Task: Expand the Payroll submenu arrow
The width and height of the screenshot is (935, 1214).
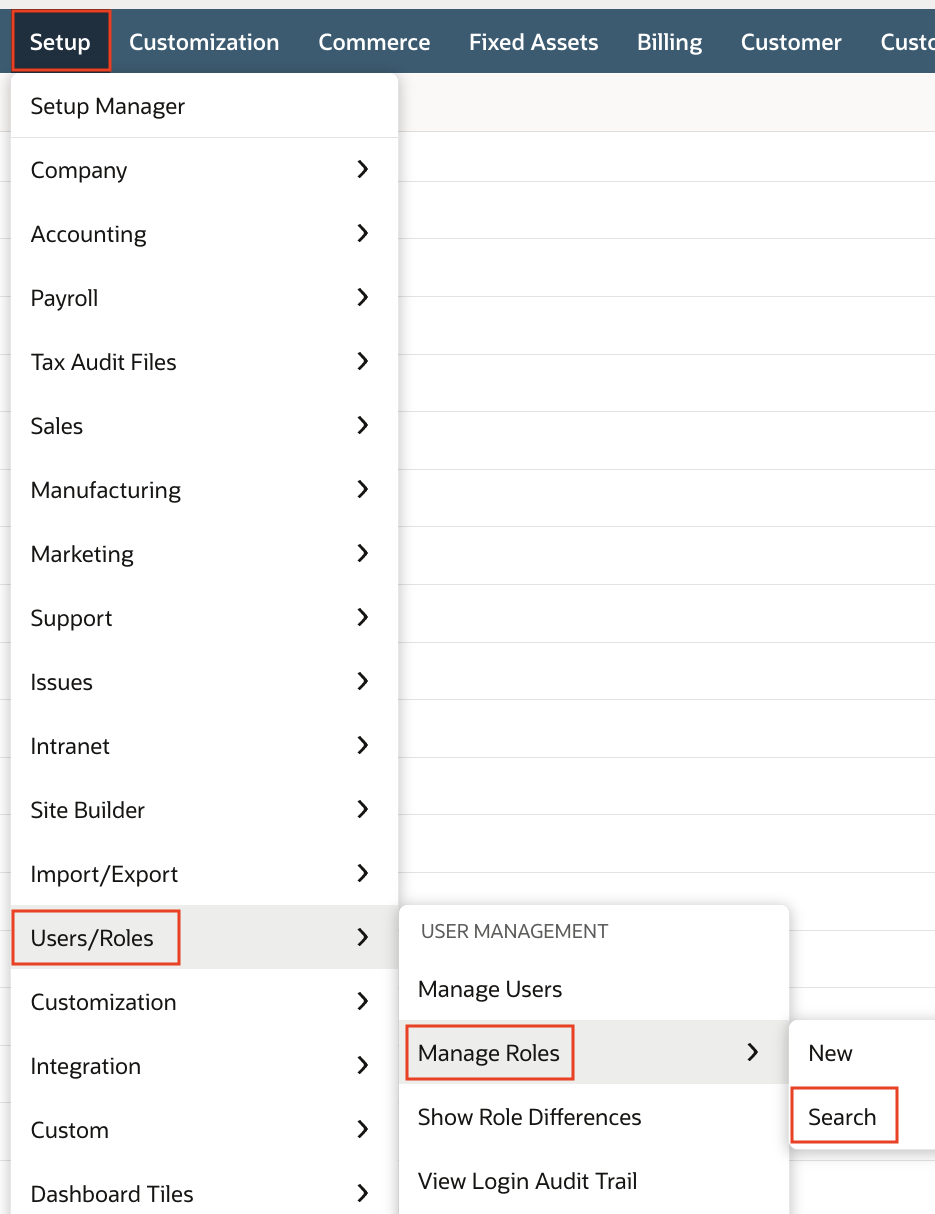Action: click(362, 298)
